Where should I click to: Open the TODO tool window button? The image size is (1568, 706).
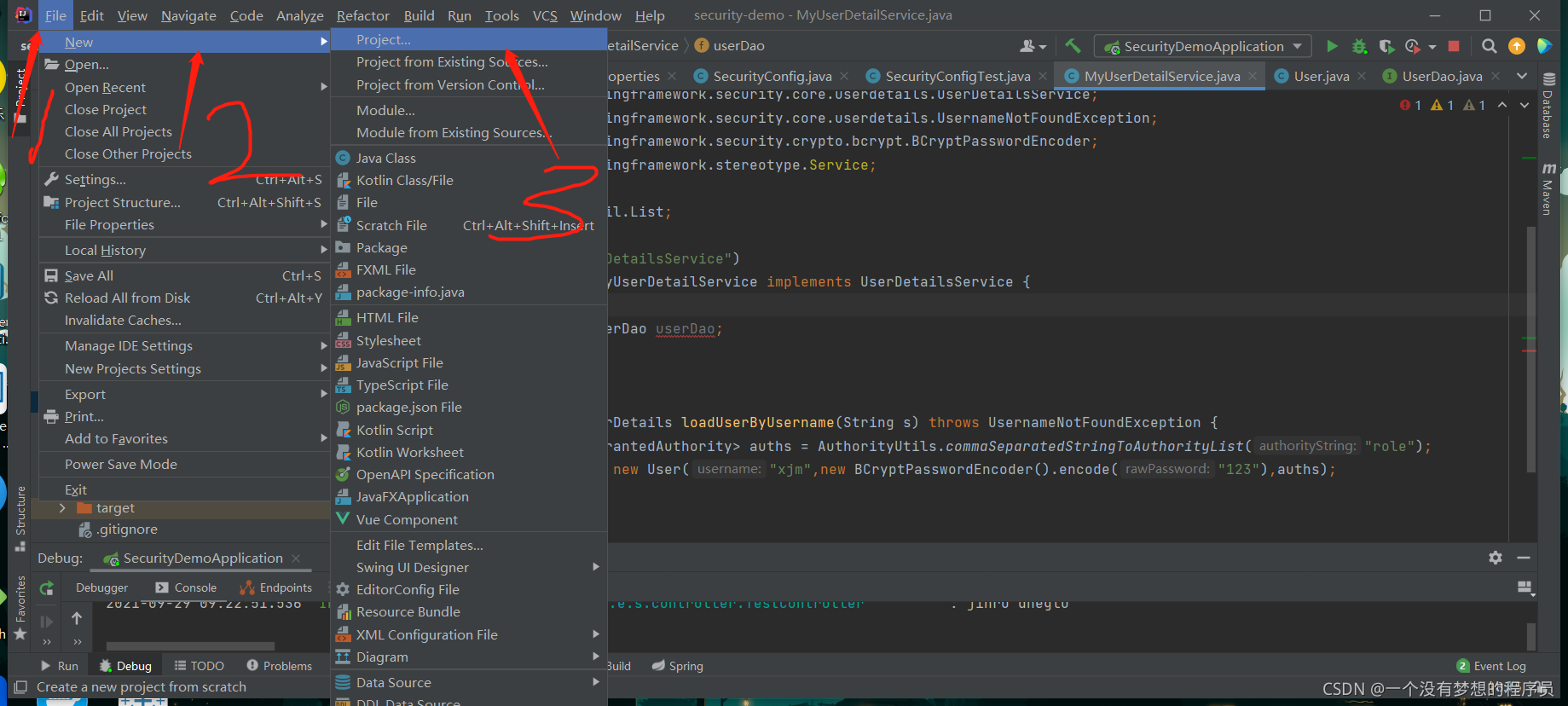point(200,666)
